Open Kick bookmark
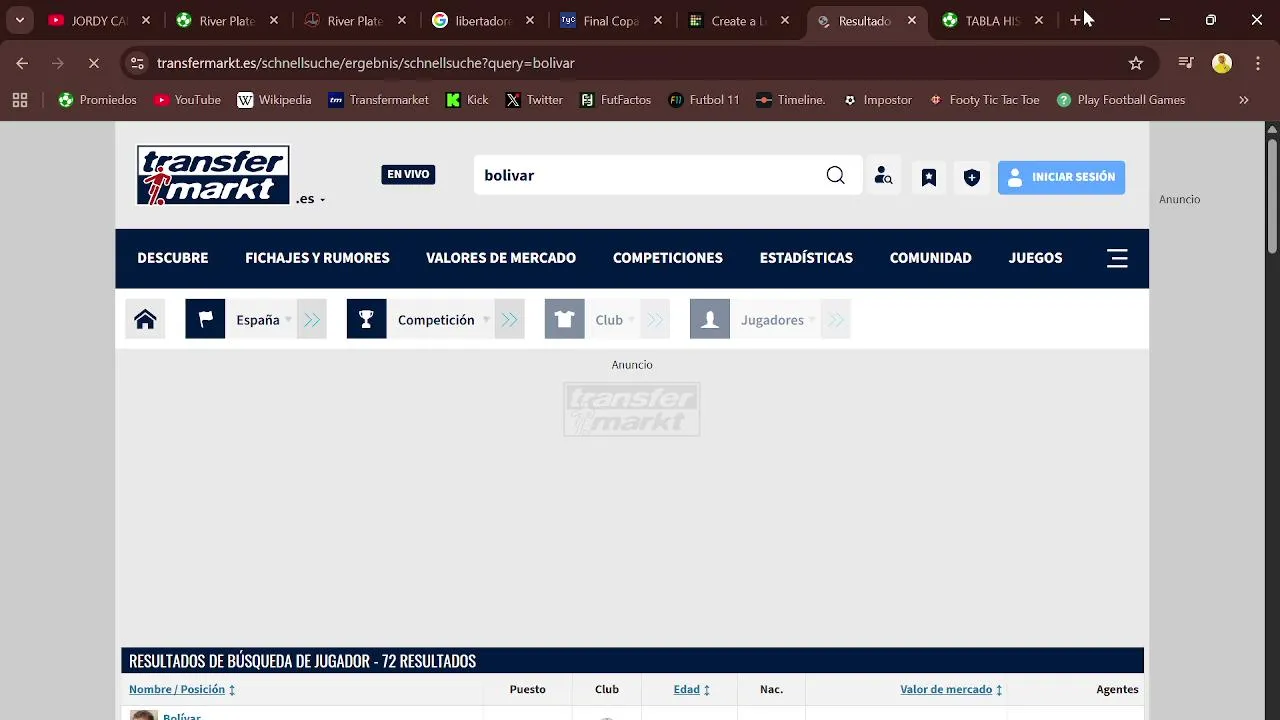1280x720 pixels. tap(467, 100)
